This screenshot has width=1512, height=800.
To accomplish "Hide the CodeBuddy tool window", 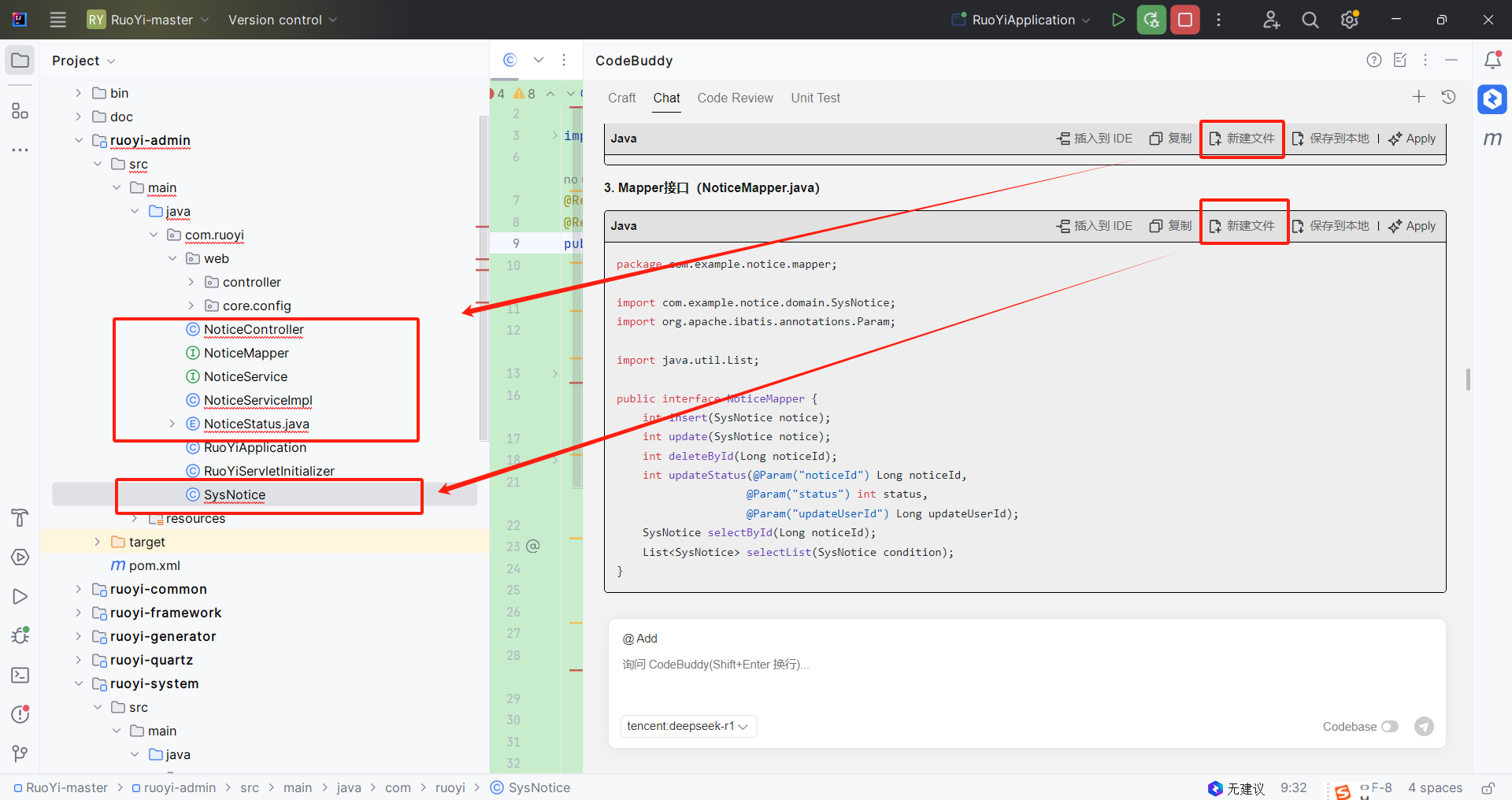I will coord(1451,60).
